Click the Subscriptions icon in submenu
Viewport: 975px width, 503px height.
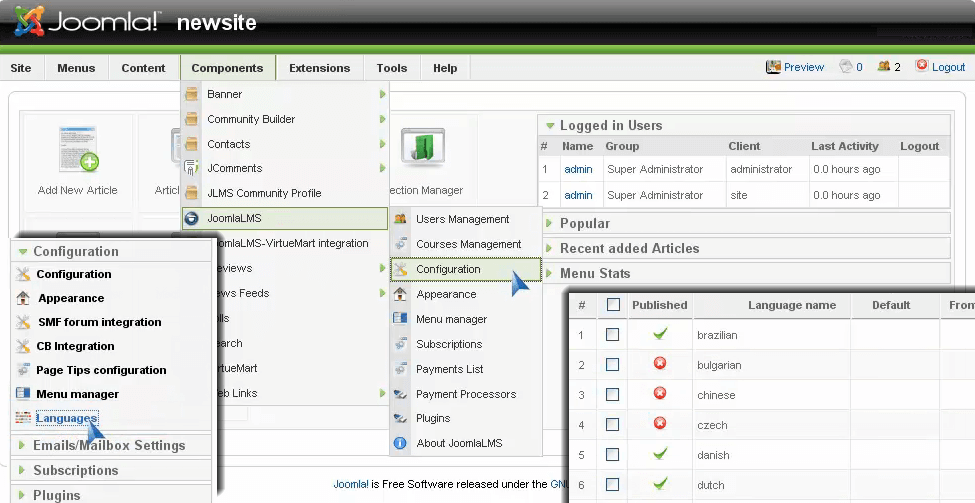point(400,344)
